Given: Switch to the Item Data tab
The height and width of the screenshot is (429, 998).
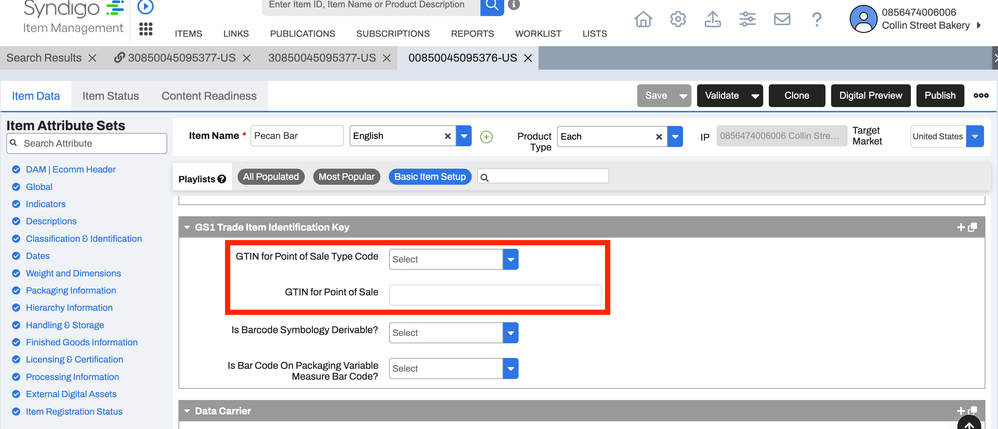Looking at the screenshot, I should (36, 96).
